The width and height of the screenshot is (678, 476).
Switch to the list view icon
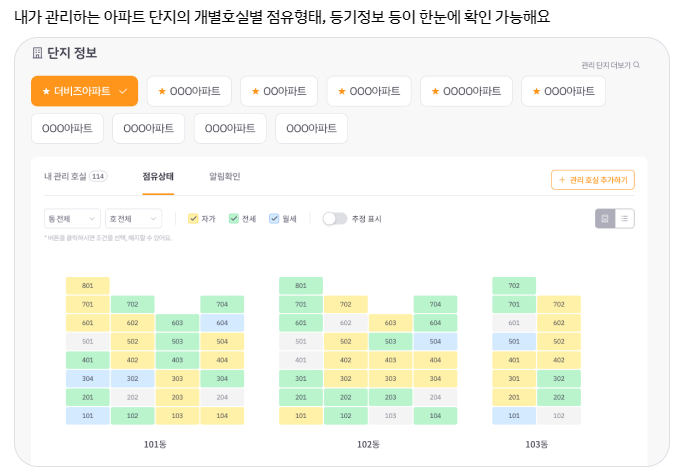pyautogui.click(x=624, y=219)
